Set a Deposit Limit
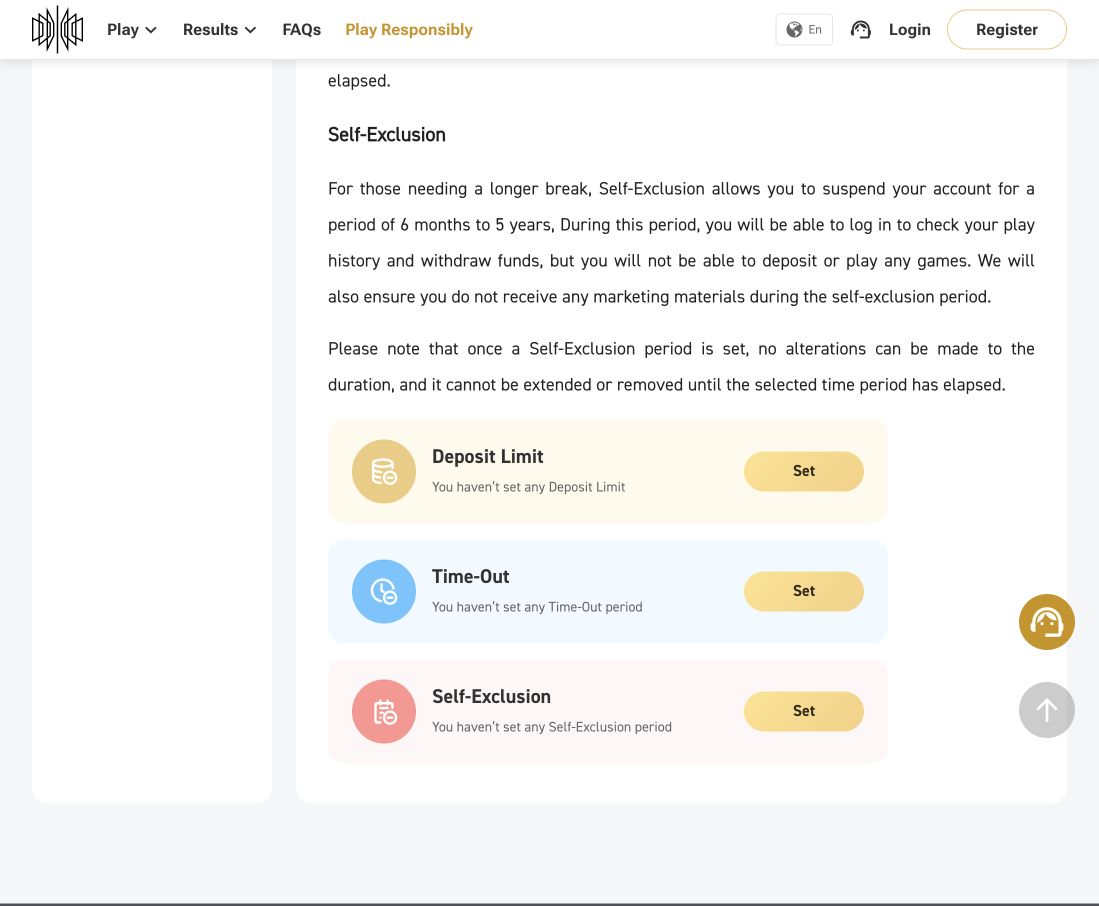The height and width of the screenshot is (906, 1099). (x=803, y=471)
